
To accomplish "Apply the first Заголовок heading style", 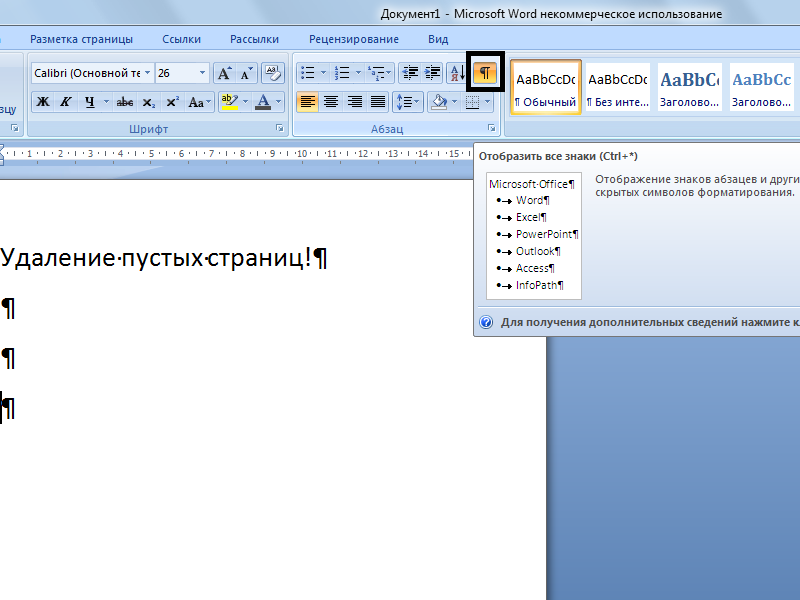I will pos(690,87).
